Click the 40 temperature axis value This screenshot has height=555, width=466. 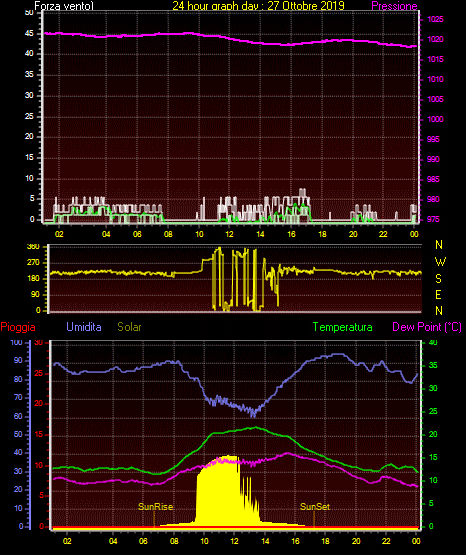coord(433,342)
